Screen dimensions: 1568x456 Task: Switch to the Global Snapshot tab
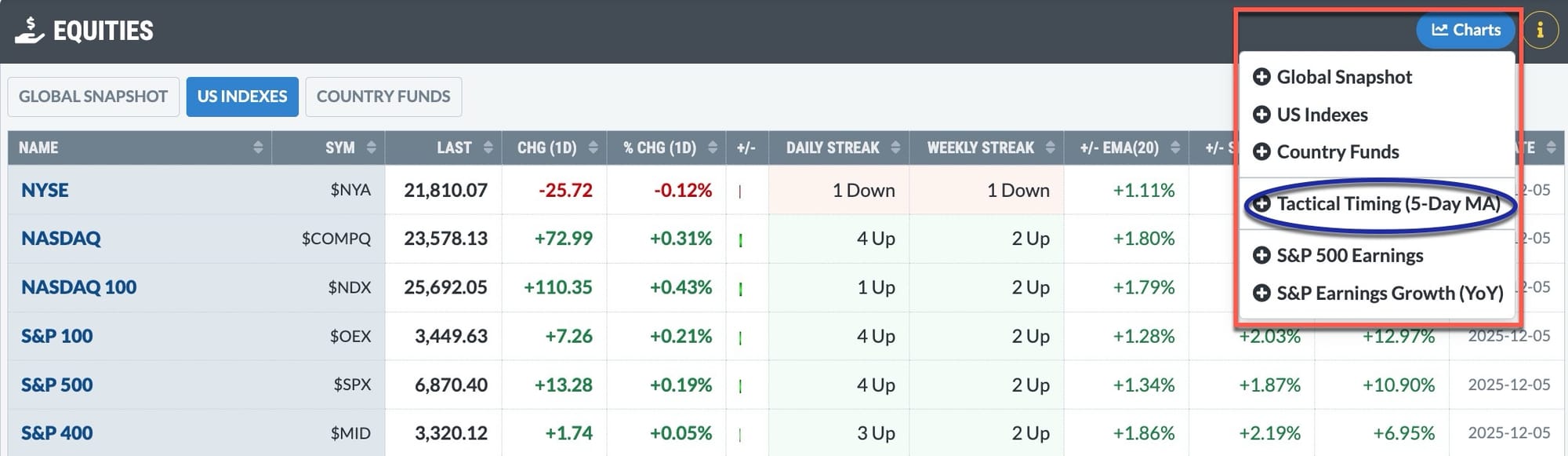93,97
